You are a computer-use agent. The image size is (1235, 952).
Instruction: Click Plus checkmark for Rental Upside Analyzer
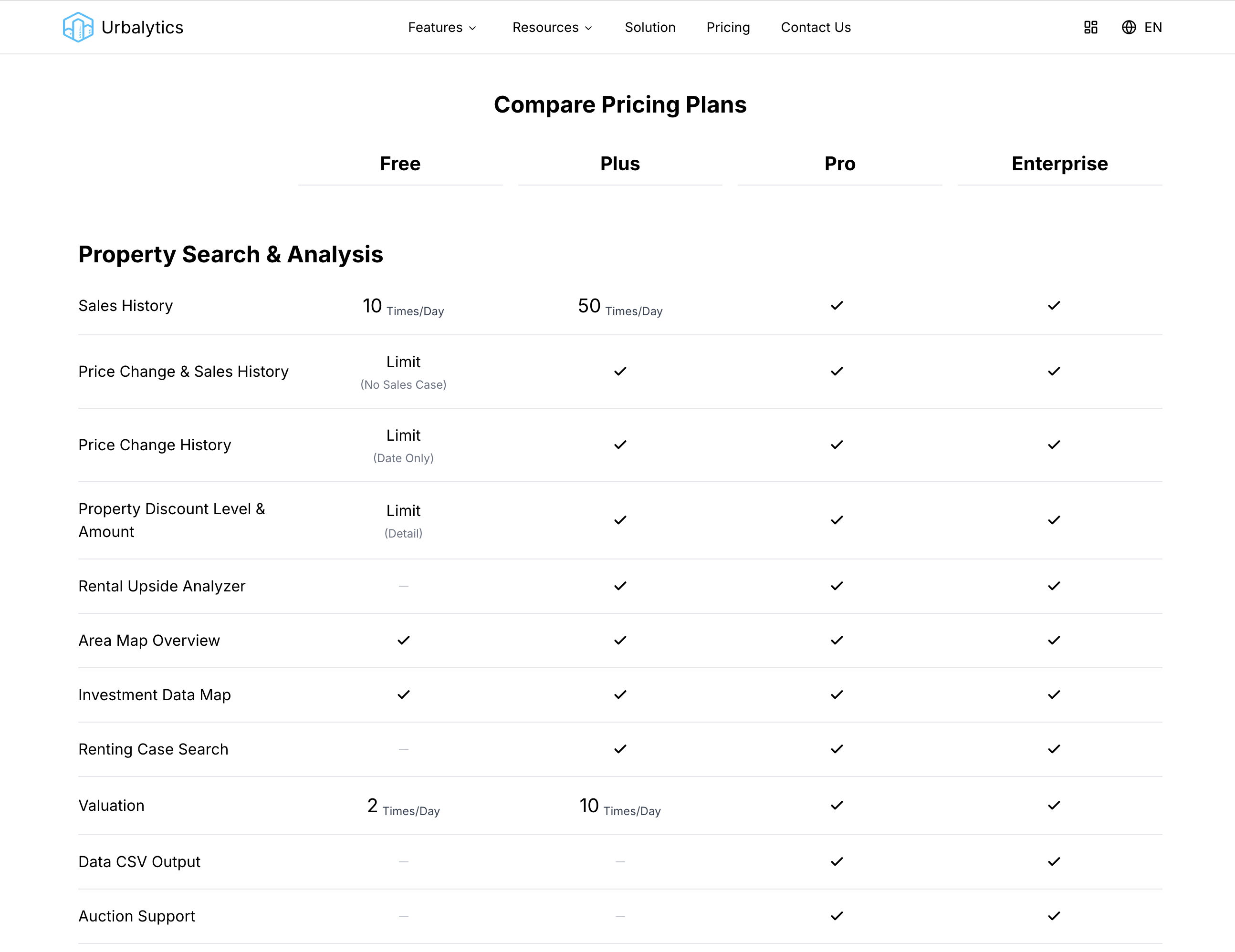tap(620, 586)
